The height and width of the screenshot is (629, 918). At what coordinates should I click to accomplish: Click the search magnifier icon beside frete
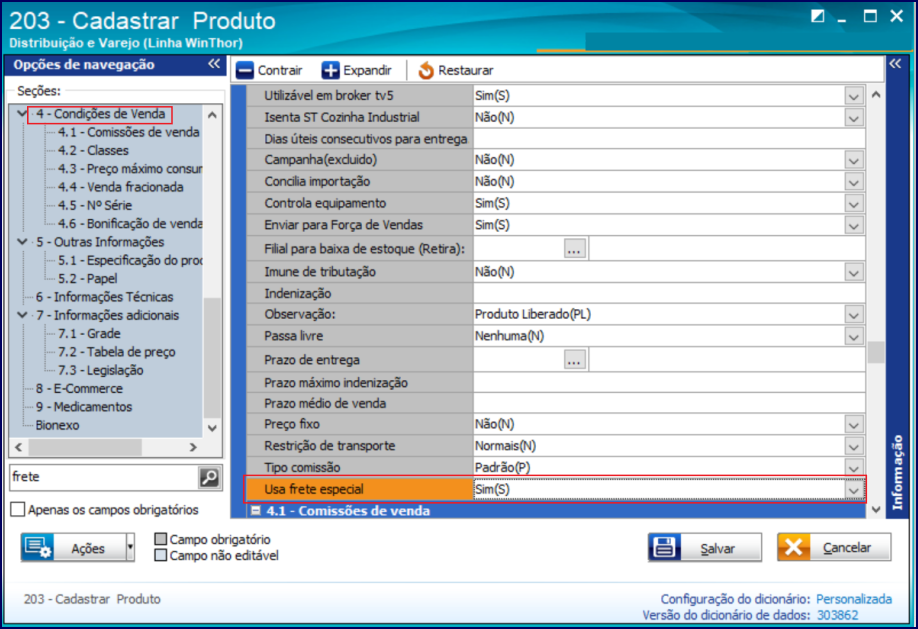(209, 477)
